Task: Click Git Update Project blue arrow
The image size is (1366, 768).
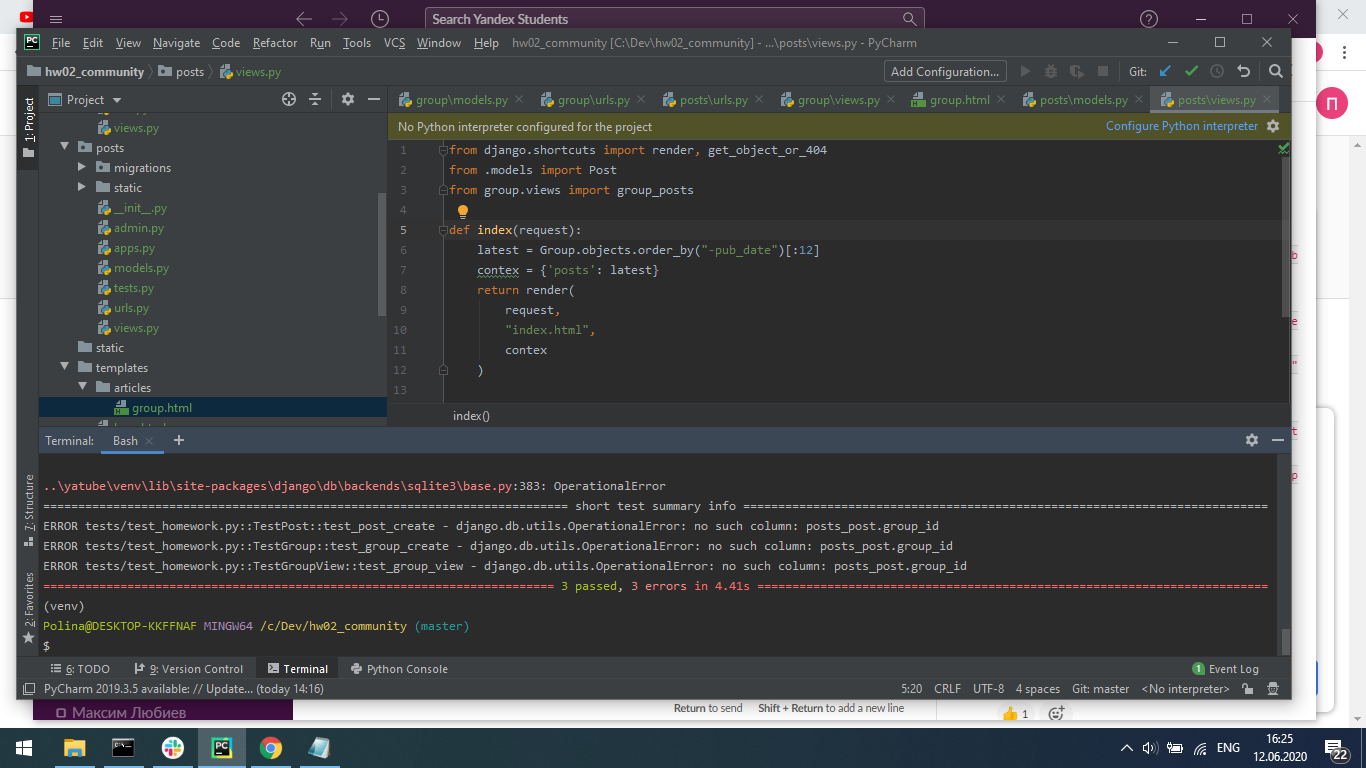Action: (x=1165, y=71)
